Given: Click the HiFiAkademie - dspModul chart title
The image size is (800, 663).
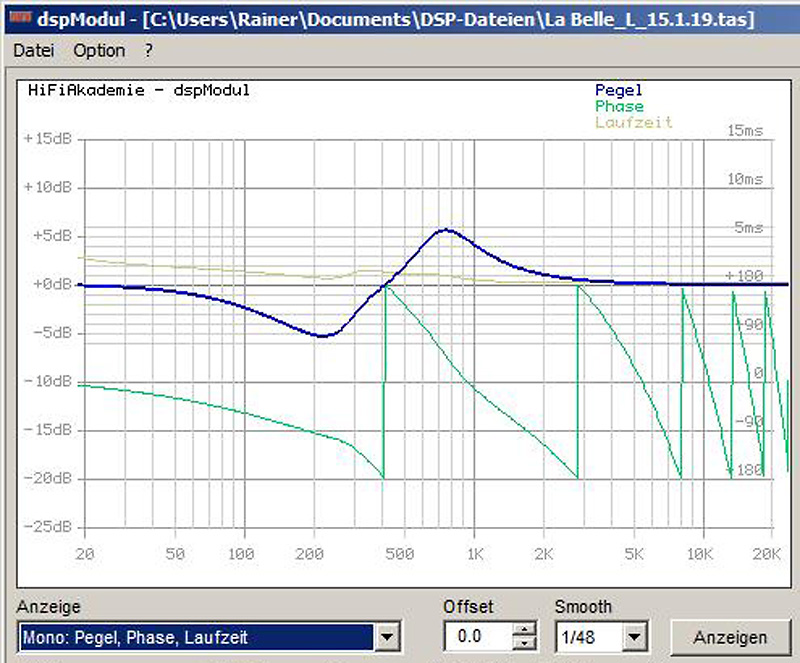Looking at the screenshot, I should point(139,90).
